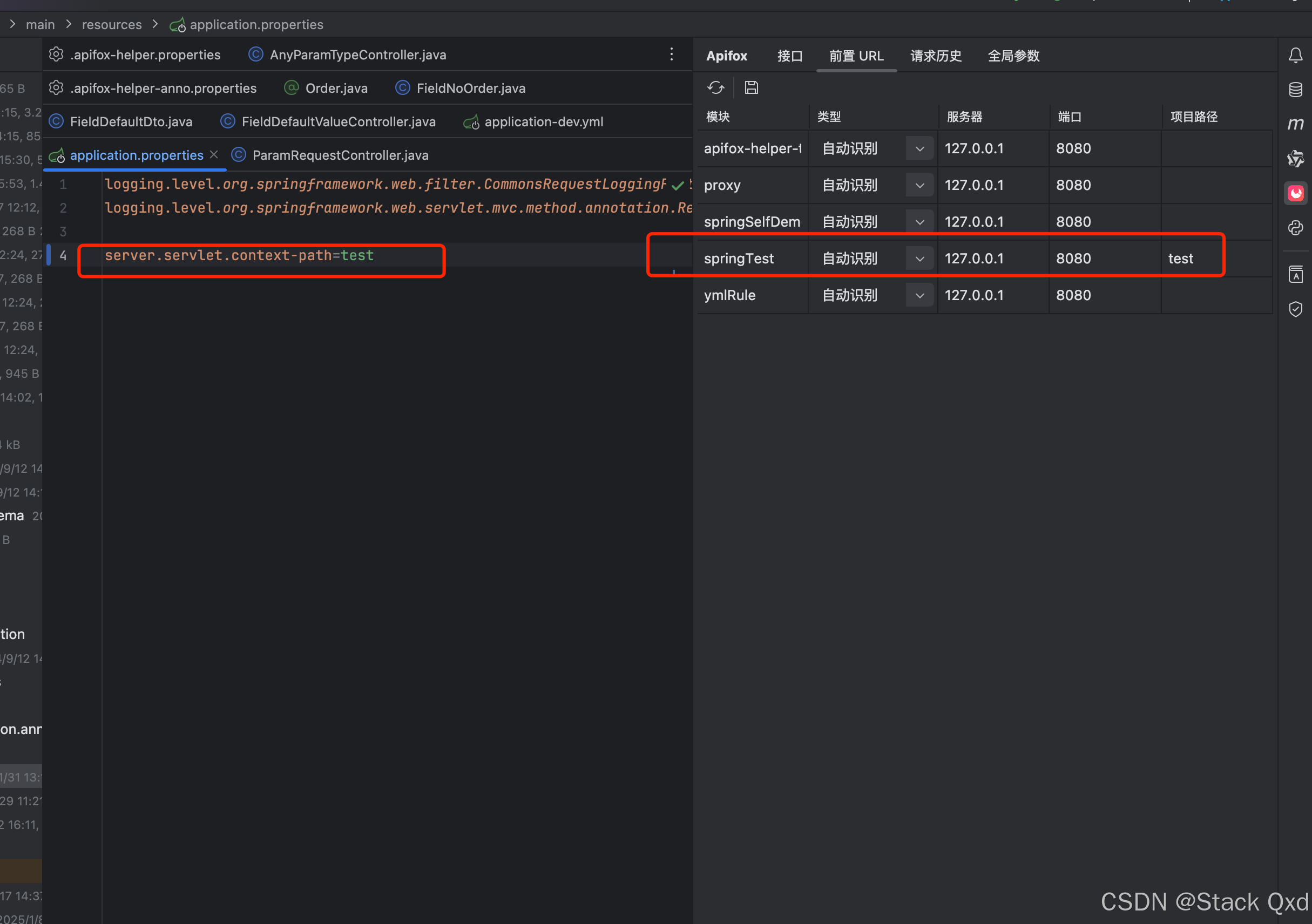The height and width of the screenshot is (924, 1312).
Task: Open the Maven tool window
Action: (1295, 124)
